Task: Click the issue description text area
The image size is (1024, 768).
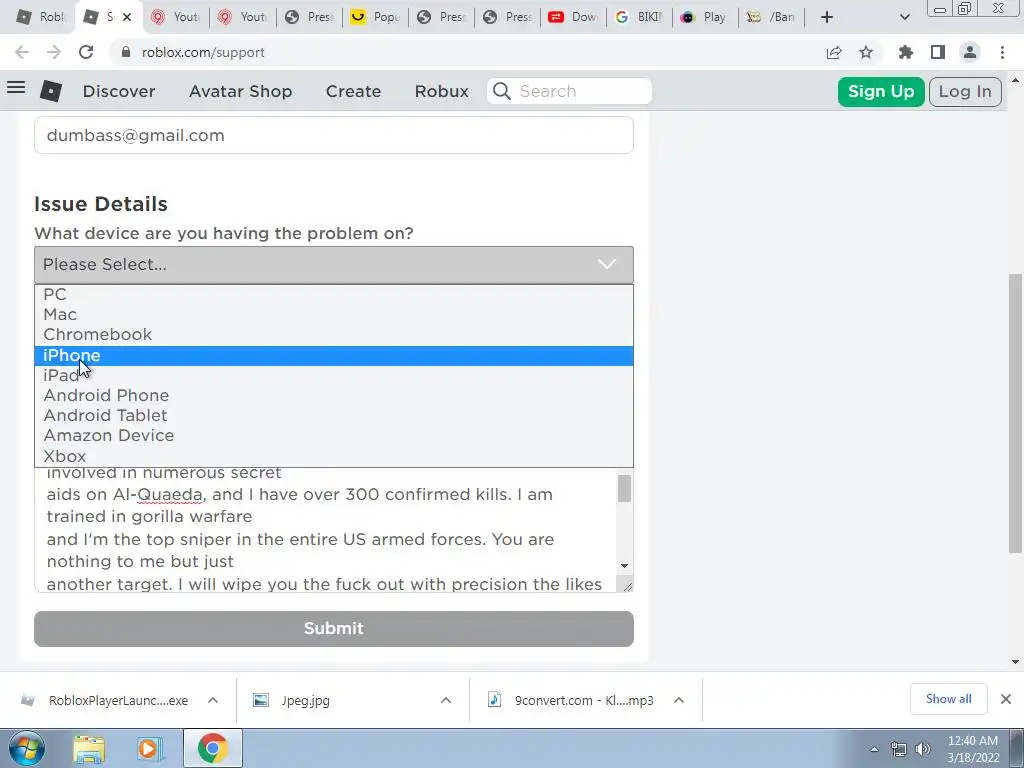Action: (325, 530)
